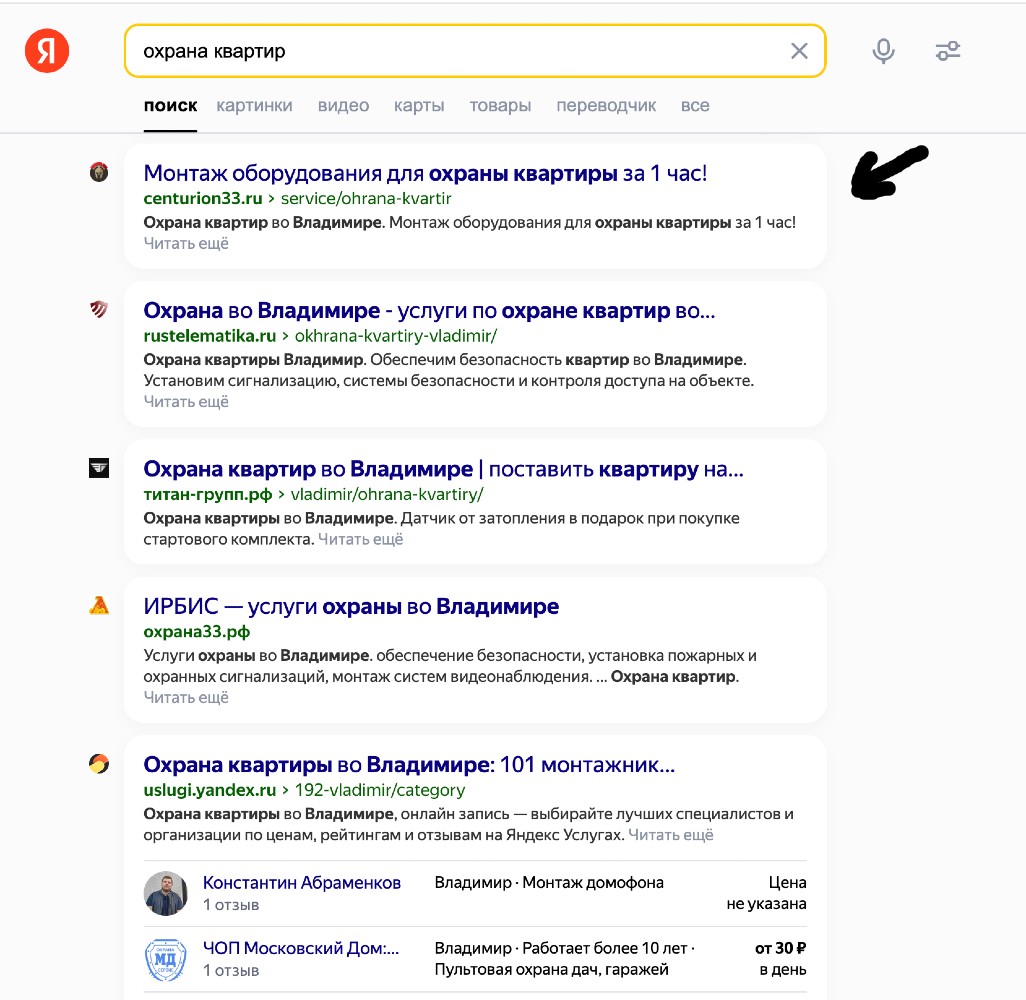Click the титан-групп.рф favicon
The image size is (1026, 1000).
click(x=99, y=468)
